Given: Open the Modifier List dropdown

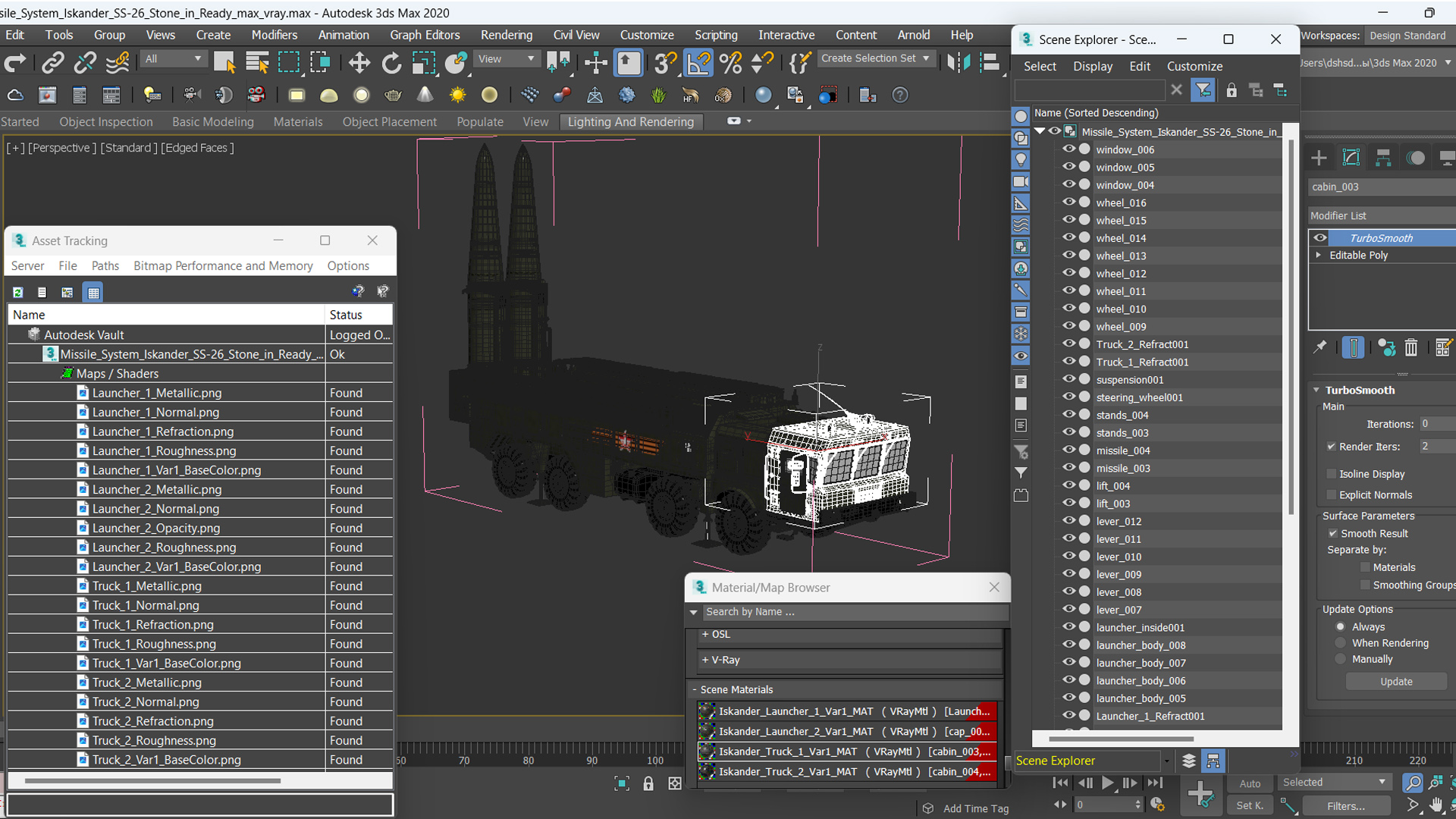Looking at the screenshot, I should point(1382,216).
